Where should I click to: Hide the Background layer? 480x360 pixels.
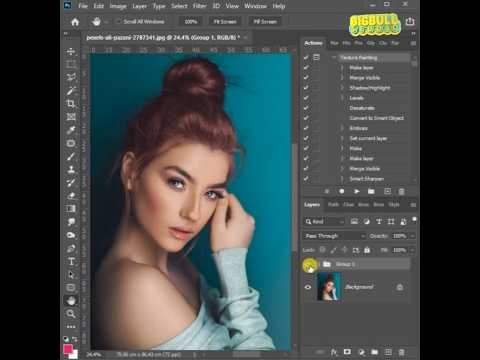tap(308, 287)
